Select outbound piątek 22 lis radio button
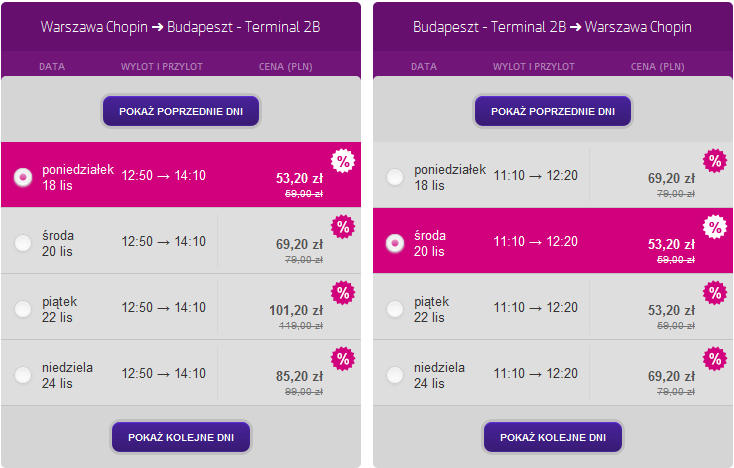734x468 pixels. coord(23,308)
